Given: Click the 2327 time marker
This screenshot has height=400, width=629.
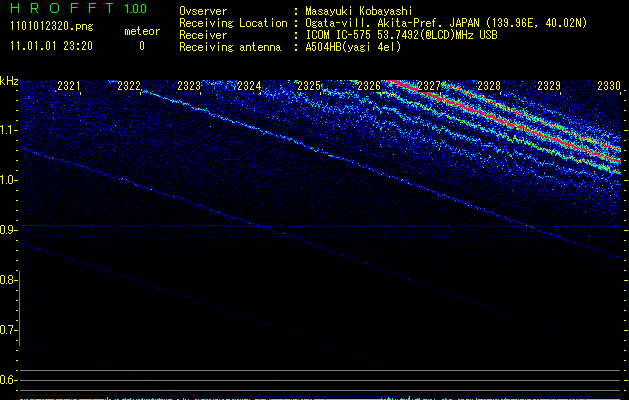Looking at the screenshot, I should tap(429, 85).
